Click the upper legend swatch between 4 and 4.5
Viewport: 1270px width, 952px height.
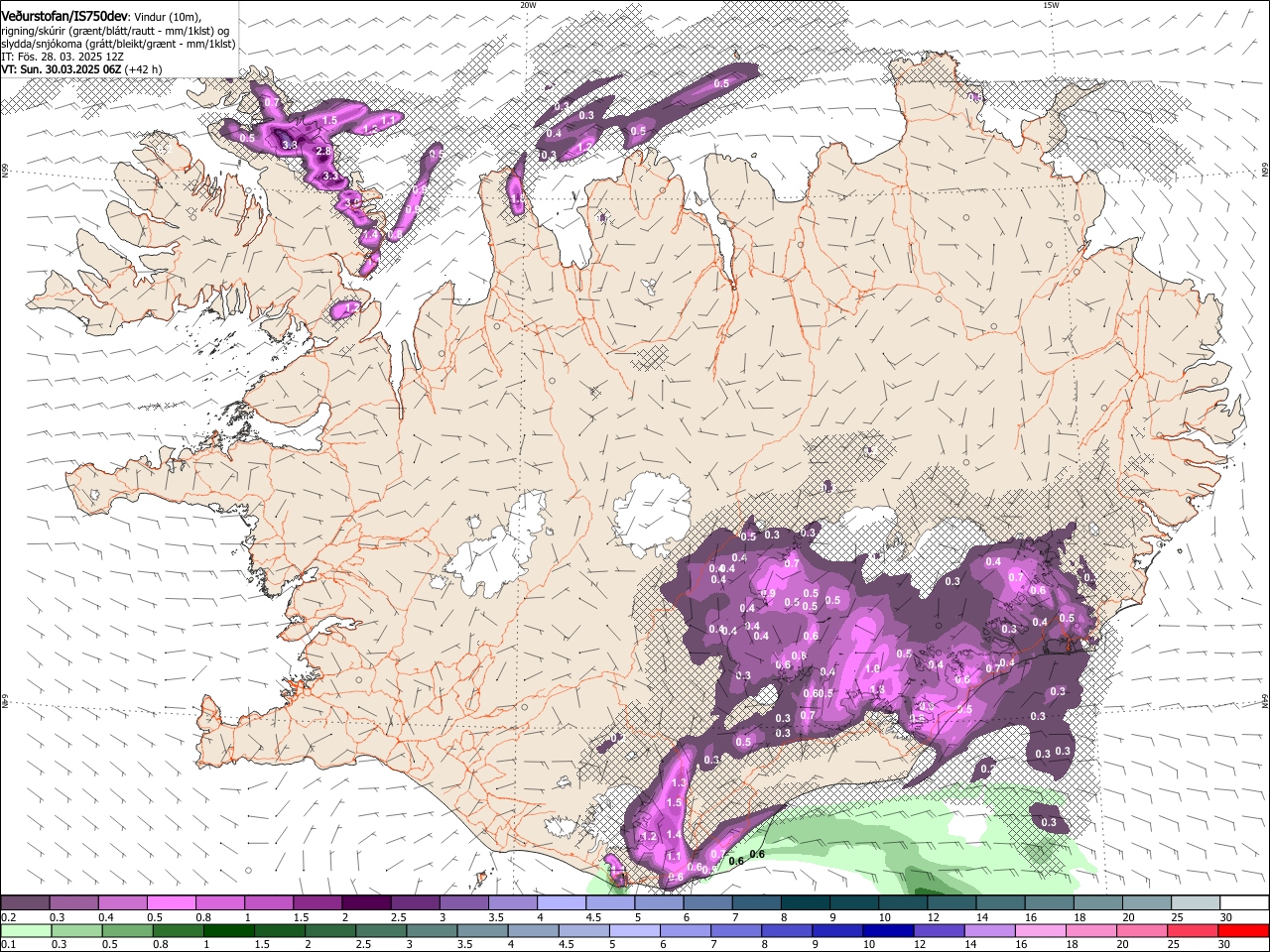(x=562, y=903)
